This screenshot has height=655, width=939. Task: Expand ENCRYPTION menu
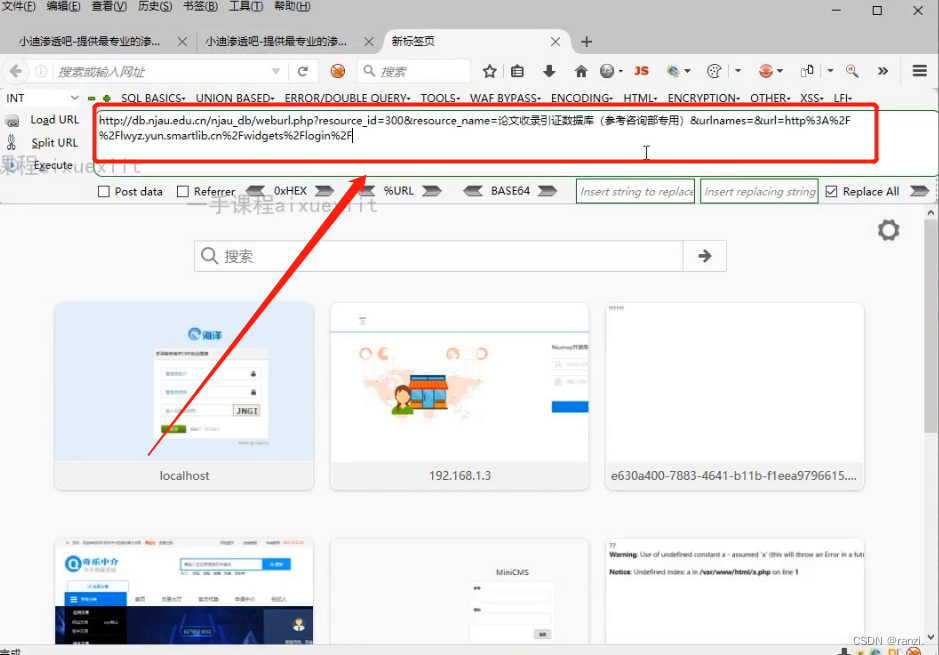pos(704,98)
